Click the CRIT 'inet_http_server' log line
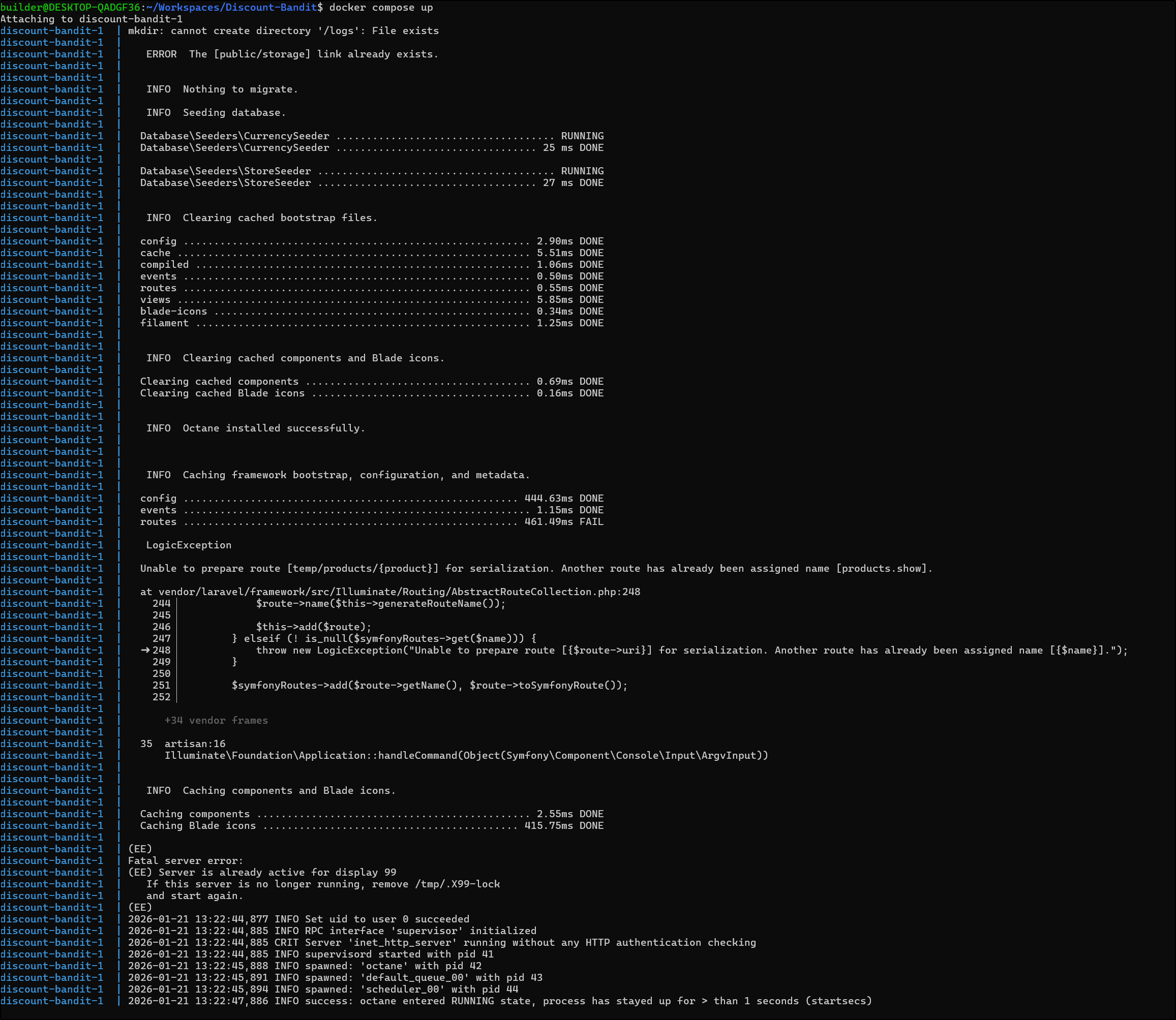Image resolution: width=1176 pixels, height=1020 pixels. (x=441, y=942)
